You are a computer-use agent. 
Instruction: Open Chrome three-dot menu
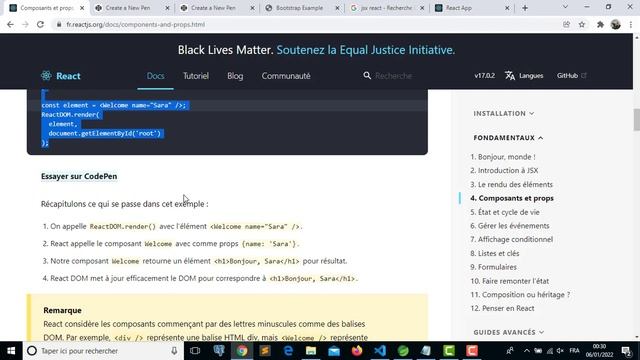tap(631, 24)
